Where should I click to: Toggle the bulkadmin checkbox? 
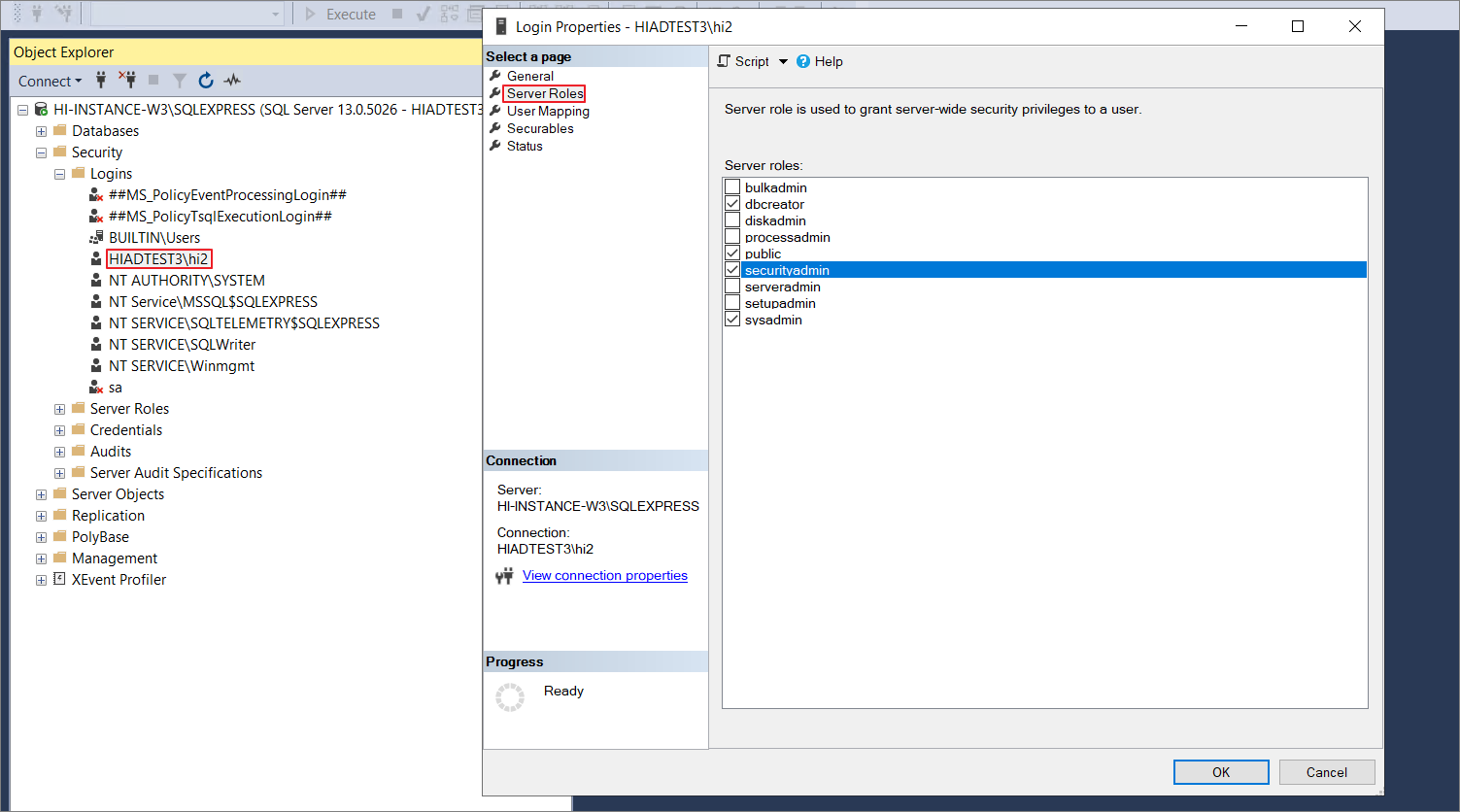[x=732, y=187]
